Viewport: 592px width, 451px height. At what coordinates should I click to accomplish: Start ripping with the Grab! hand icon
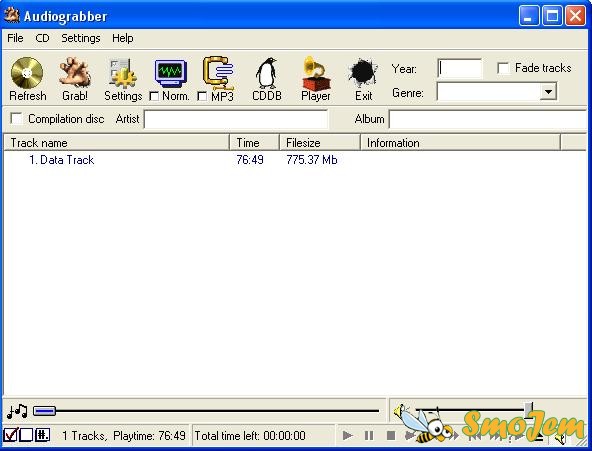[x=75, y=72]
